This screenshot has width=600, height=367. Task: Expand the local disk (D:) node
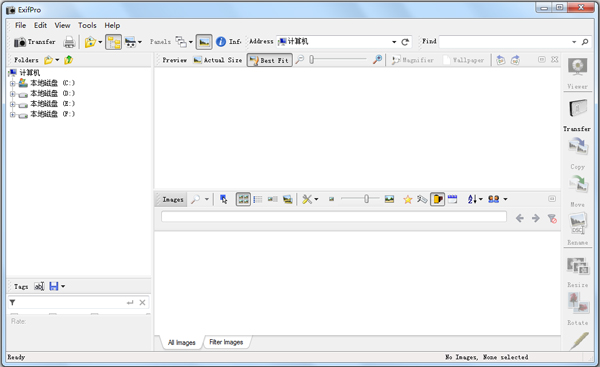coord(12,93)
